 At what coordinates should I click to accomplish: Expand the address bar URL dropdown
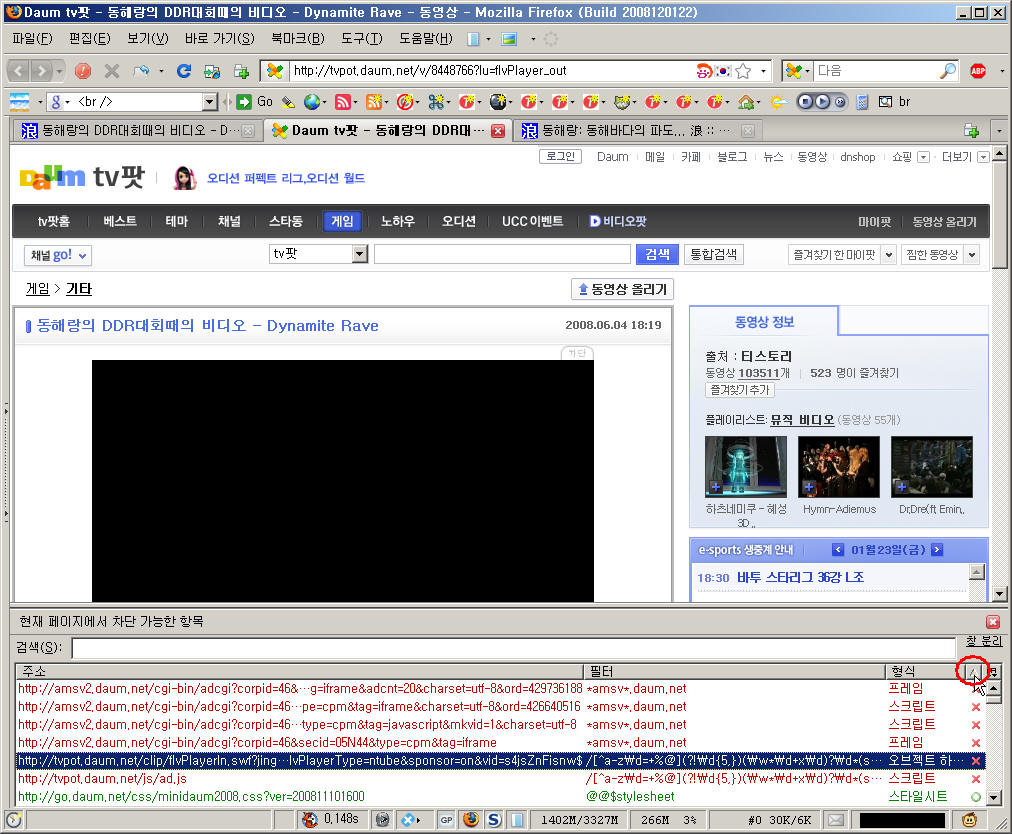(x=764, y=71)
